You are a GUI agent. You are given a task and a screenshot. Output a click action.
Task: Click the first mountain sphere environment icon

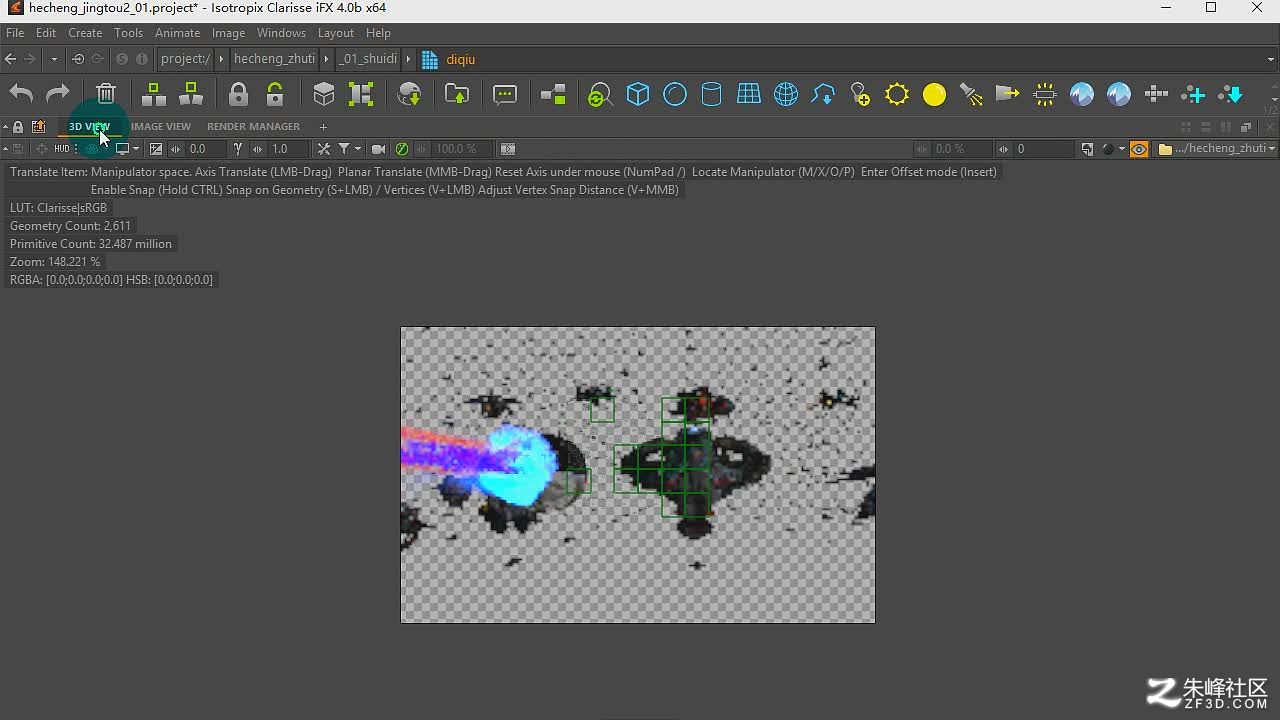tap(1082, 94)
